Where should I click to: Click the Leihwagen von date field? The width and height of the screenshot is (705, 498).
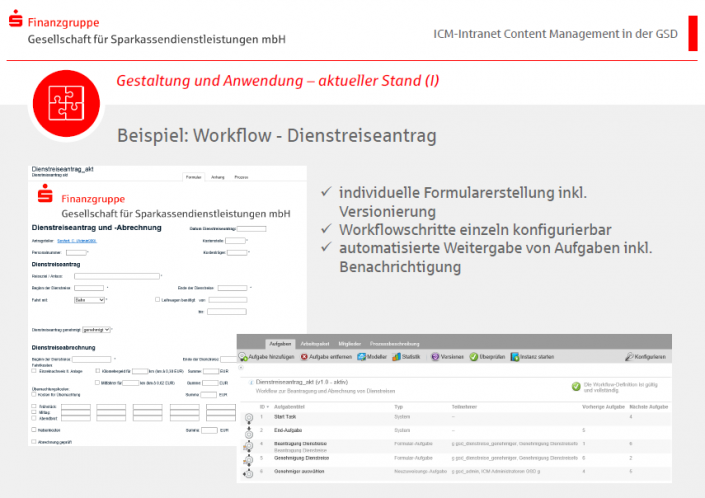pos(228,300)
